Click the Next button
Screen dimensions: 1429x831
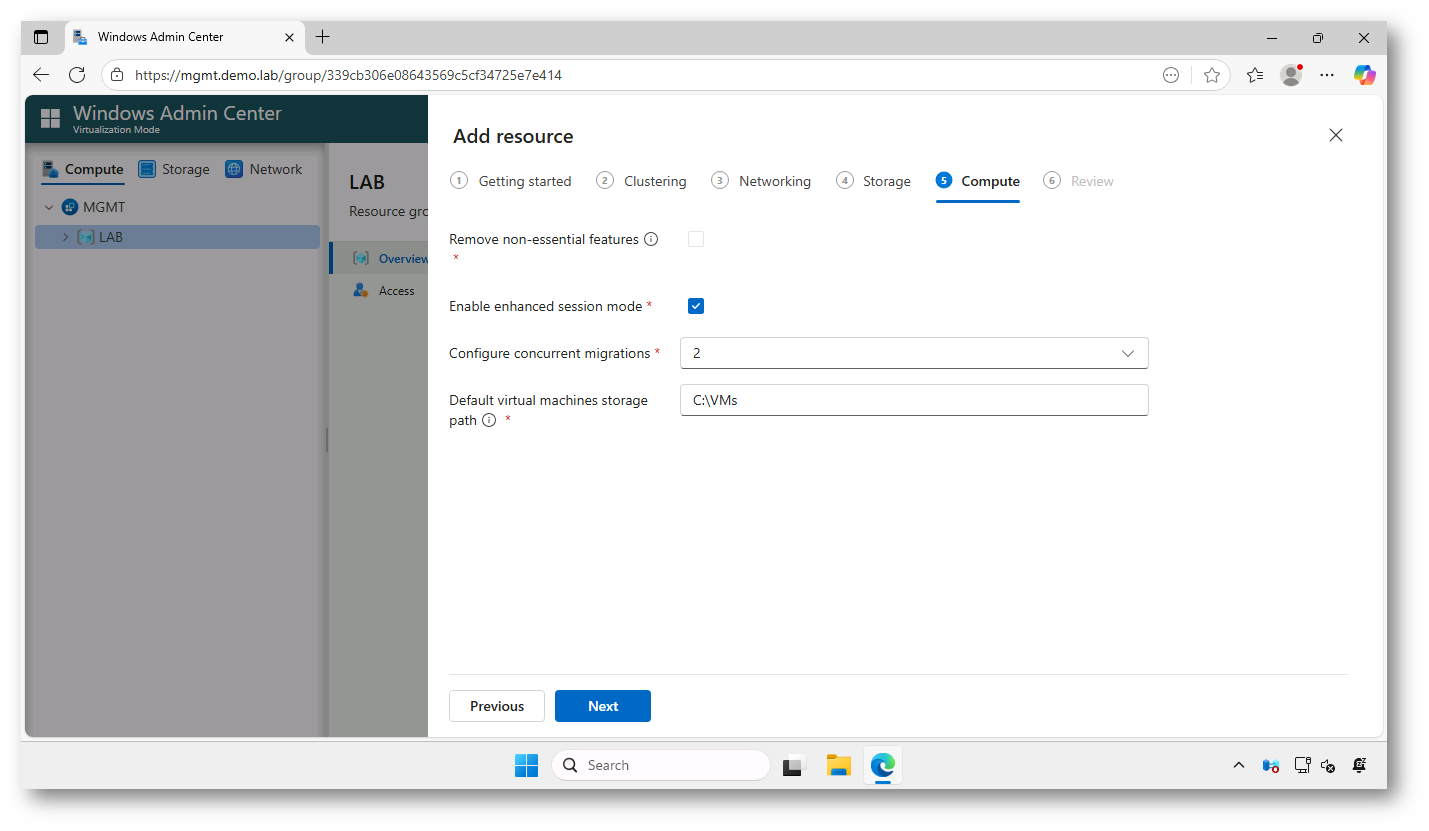(602, 706)
